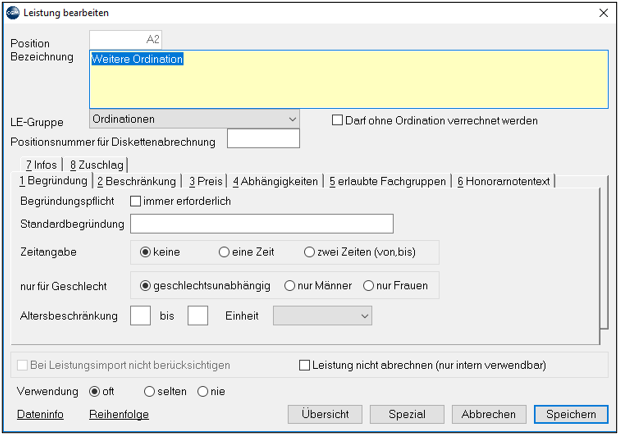
Task: Open the 2 Beschränkung tab
Action: pos(137,181)
